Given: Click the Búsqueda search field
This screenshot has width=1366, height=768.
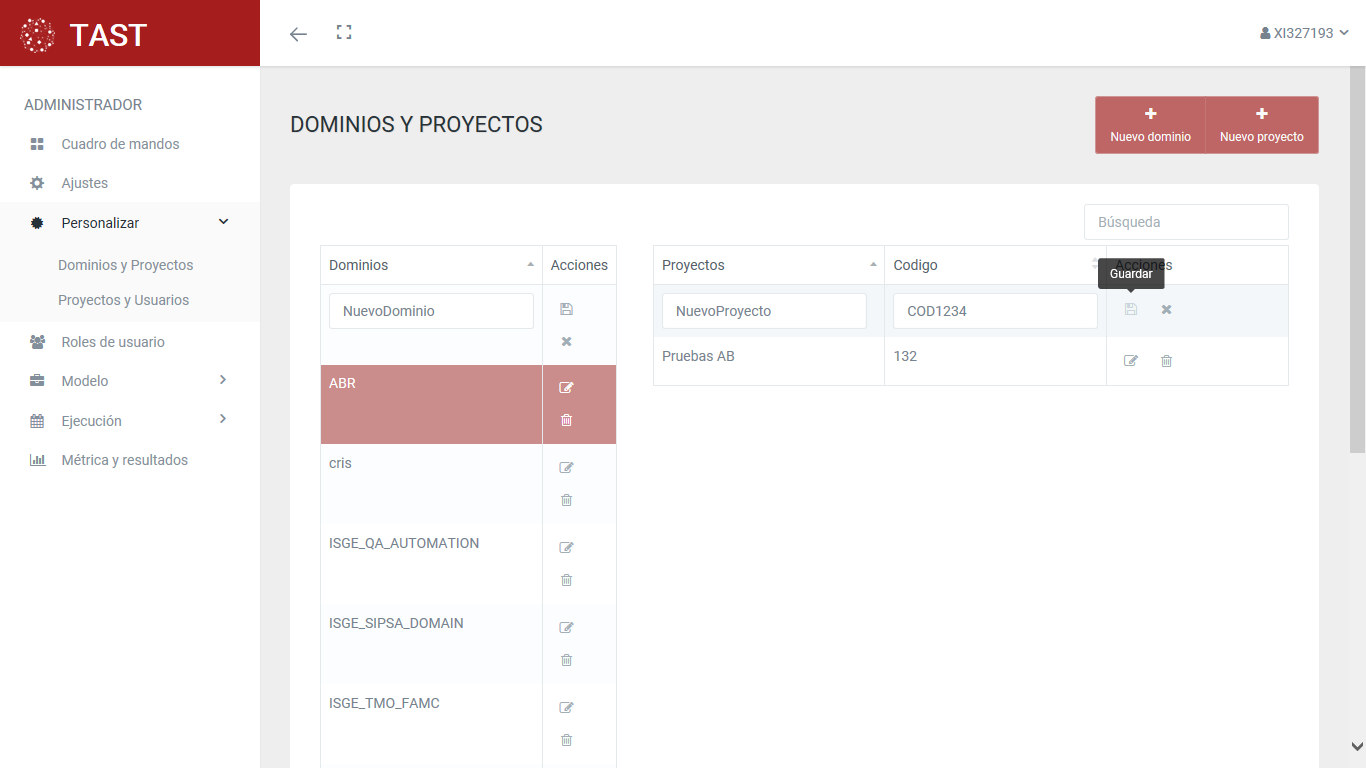Looking at the screenshot, I should click(x=1186, y=222).
